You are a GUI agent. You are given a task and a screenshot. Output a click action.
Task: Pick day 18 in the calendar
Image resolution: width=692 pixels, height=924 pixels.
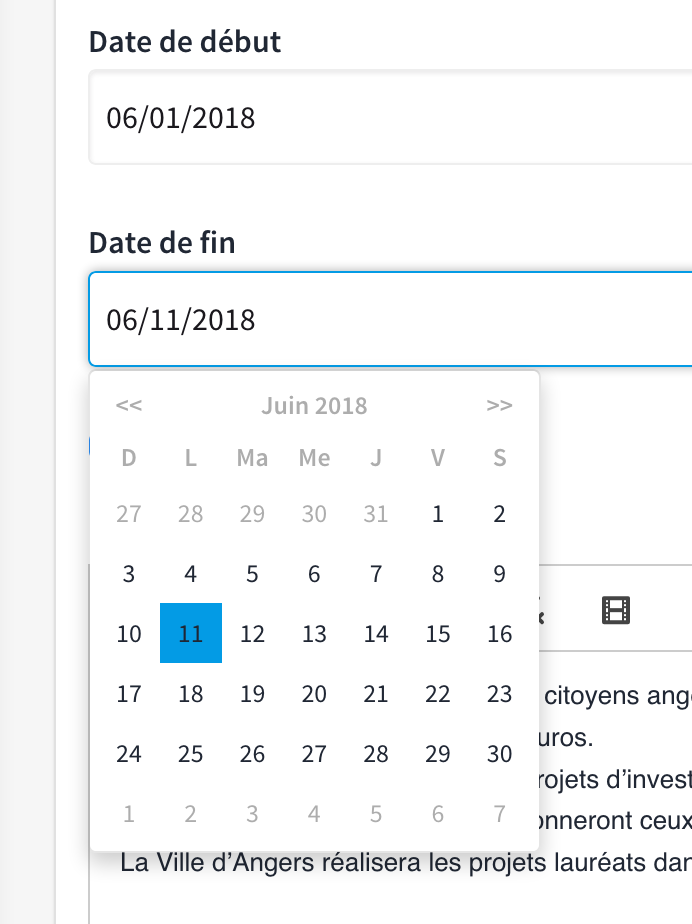[x=191, y=694]
